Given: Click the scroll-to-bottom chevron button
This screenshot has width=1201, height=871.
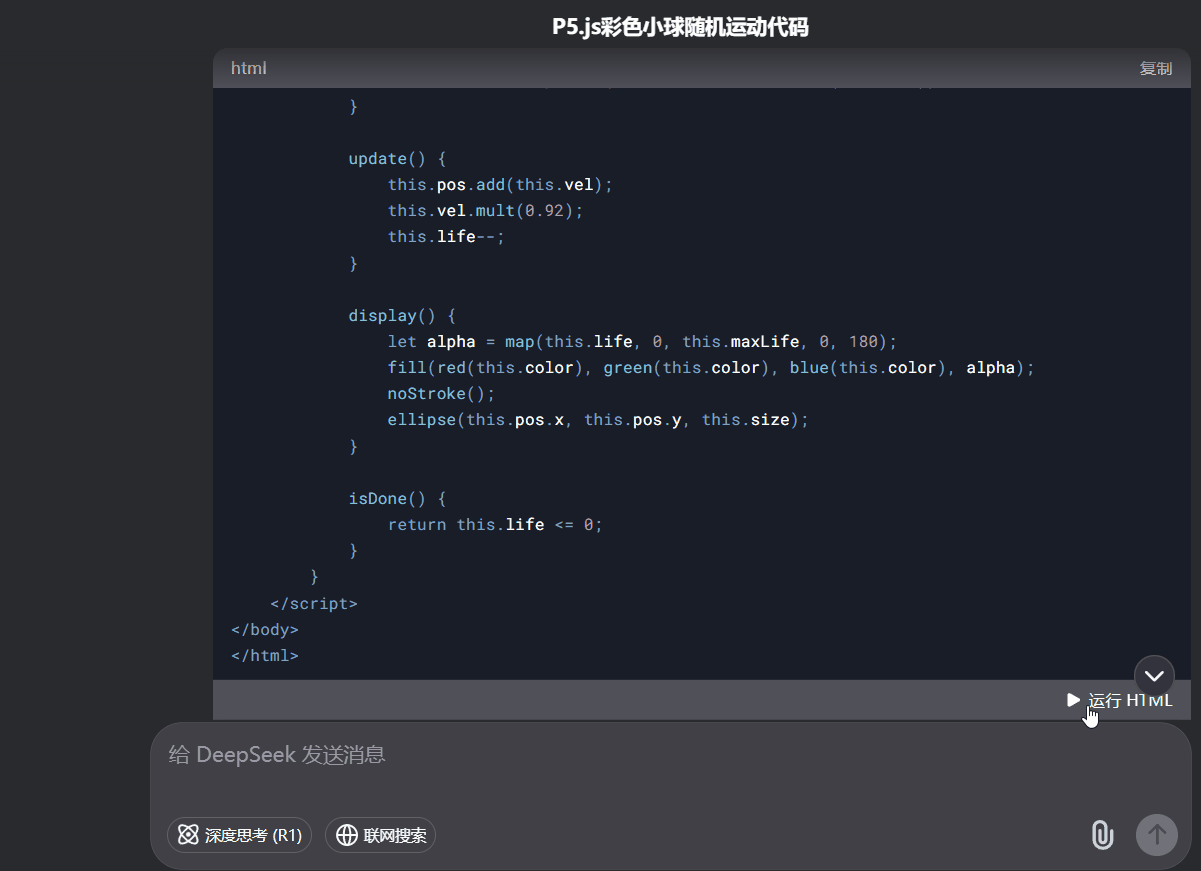Looking at the screenshot, I should pos(1154,676).
